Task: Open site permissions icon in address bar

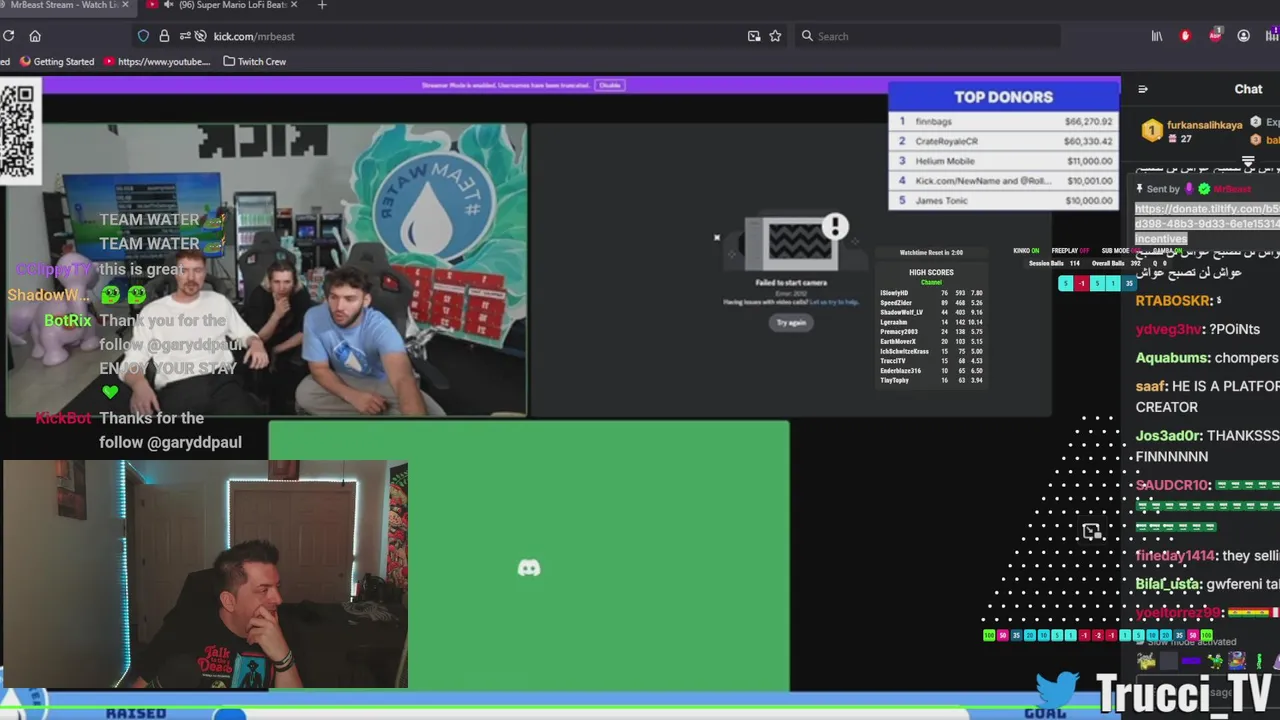Action: (x=185, y=36)
